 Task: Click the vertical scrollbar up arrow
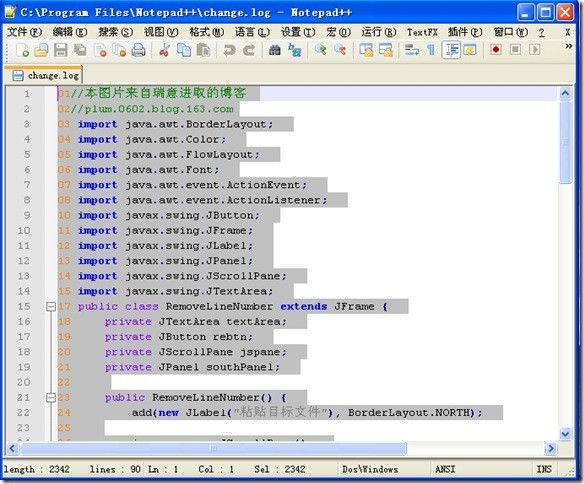pos(565,93)
